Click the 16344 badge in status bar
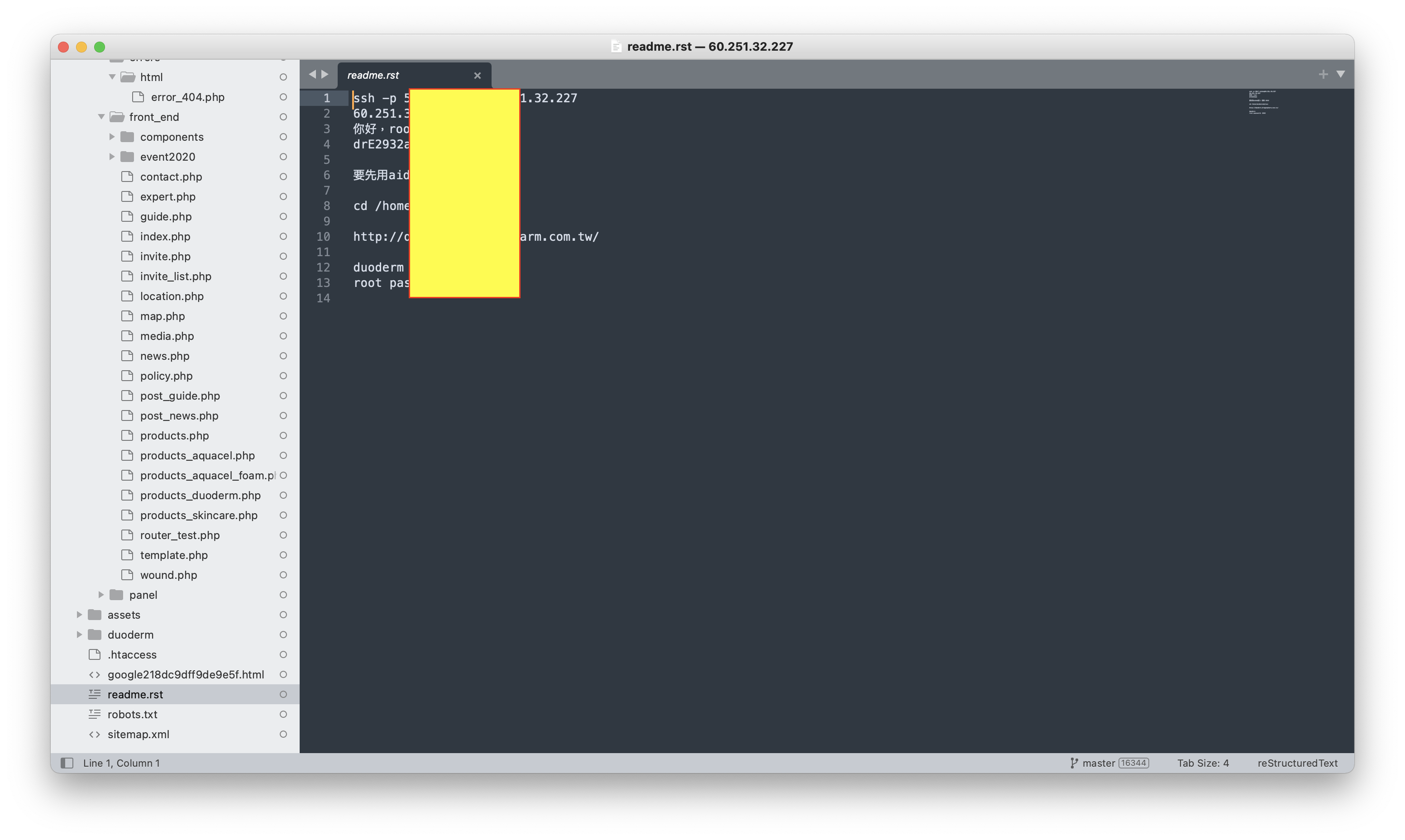The width and height of the screenshot is (1405, 840). 1133,763
